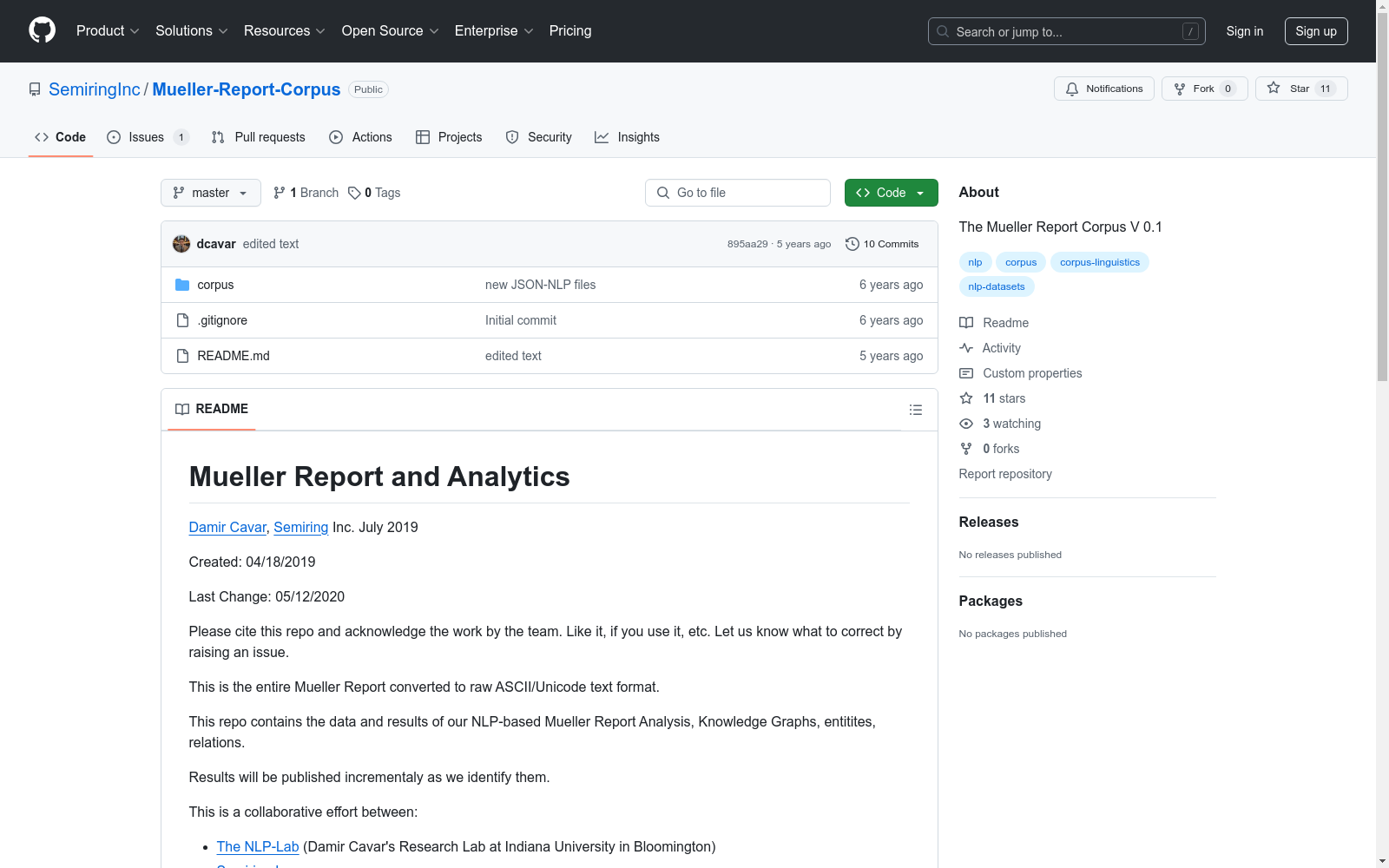This screenshot has height=868, width=1389.
Task: Open the Packages heading link
Action: 991,601
